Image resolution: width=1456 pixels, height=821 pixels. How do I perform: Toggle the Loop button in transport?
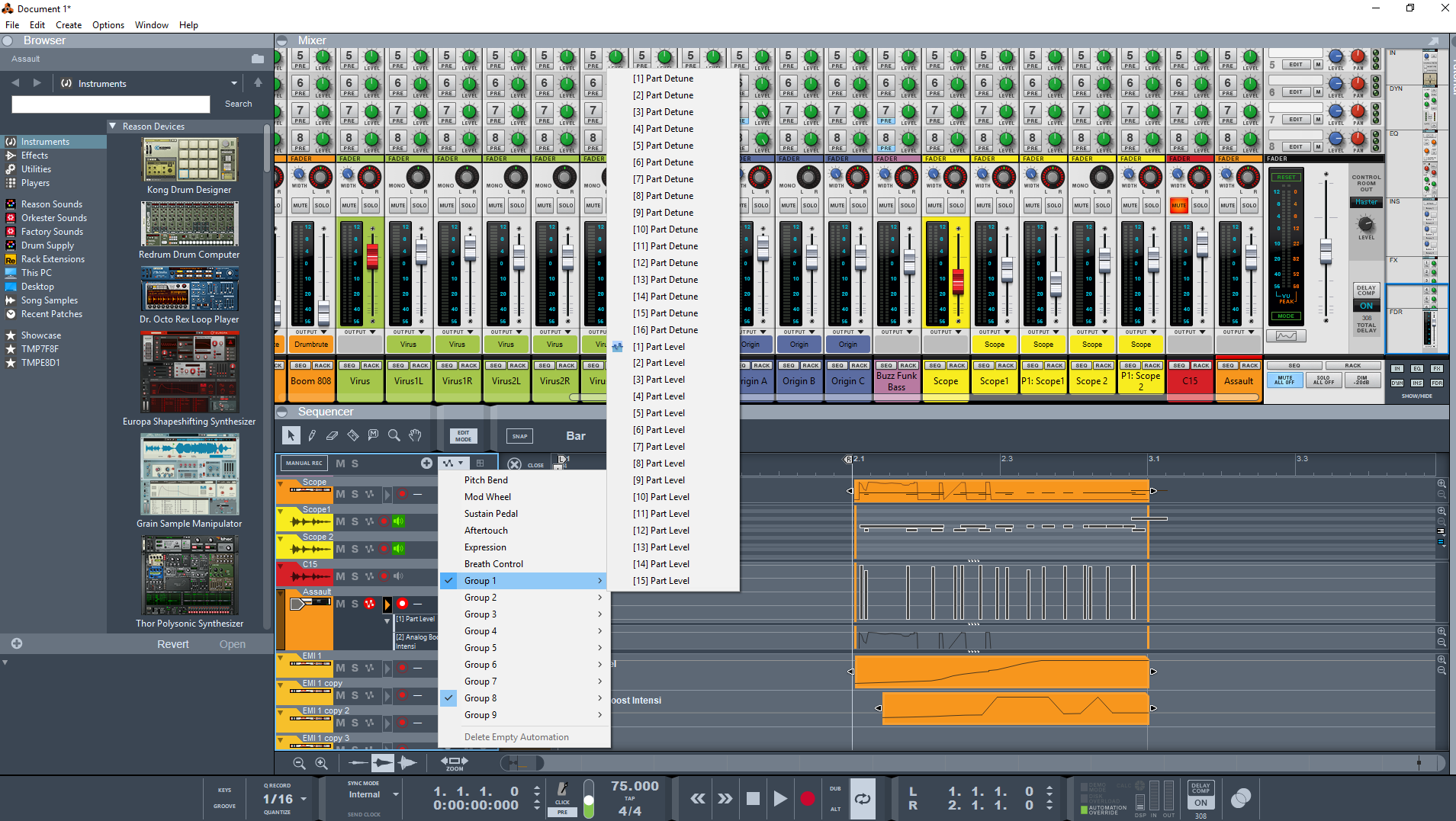[x=863, y=798]
